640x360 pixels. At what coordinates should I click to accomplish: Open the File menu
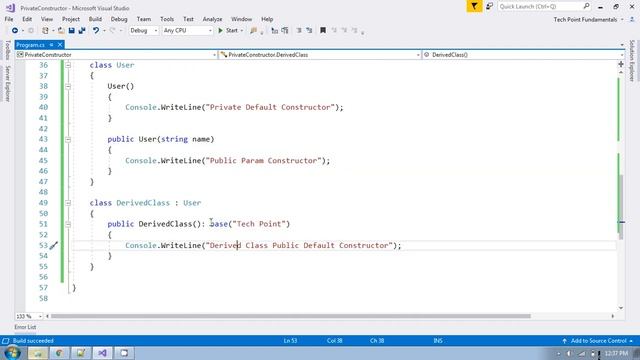[9, 19]
